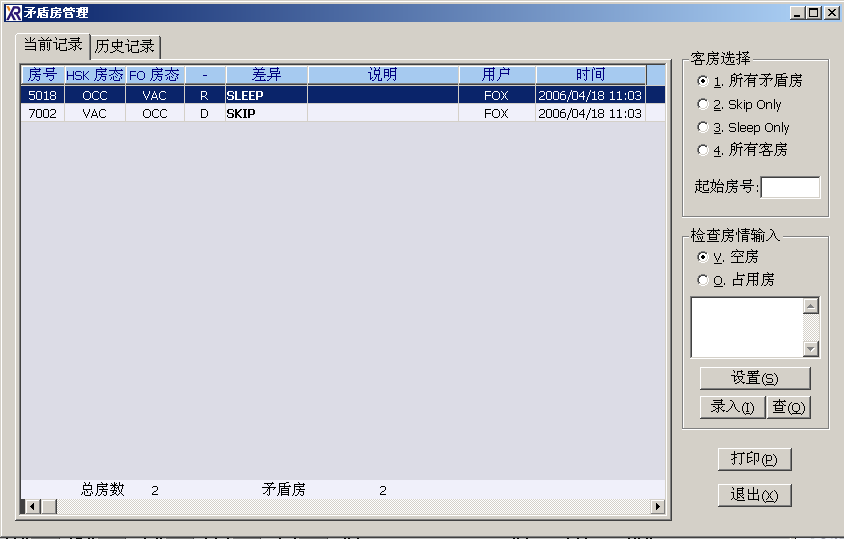Sort by the 房号 column header
844x539 pixels.
pyautogui.click(x=42, y=75)
